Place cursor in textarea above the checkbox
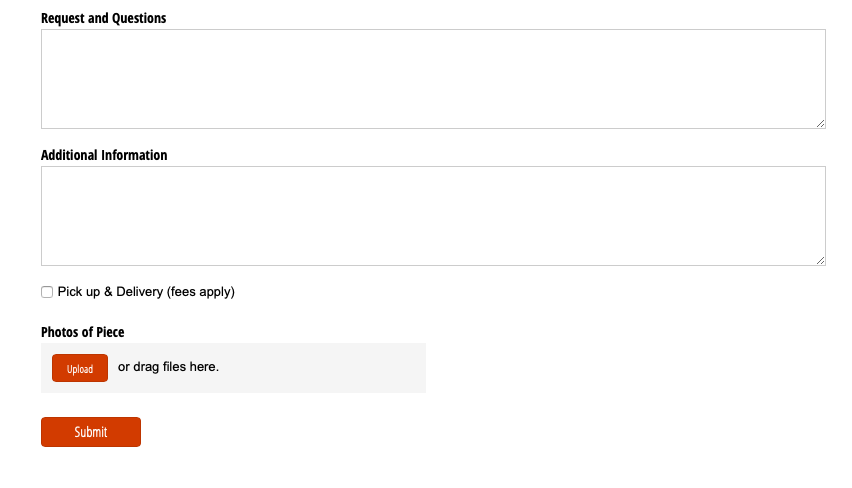This screenshot has width=852, height=488. click(433, 216)
